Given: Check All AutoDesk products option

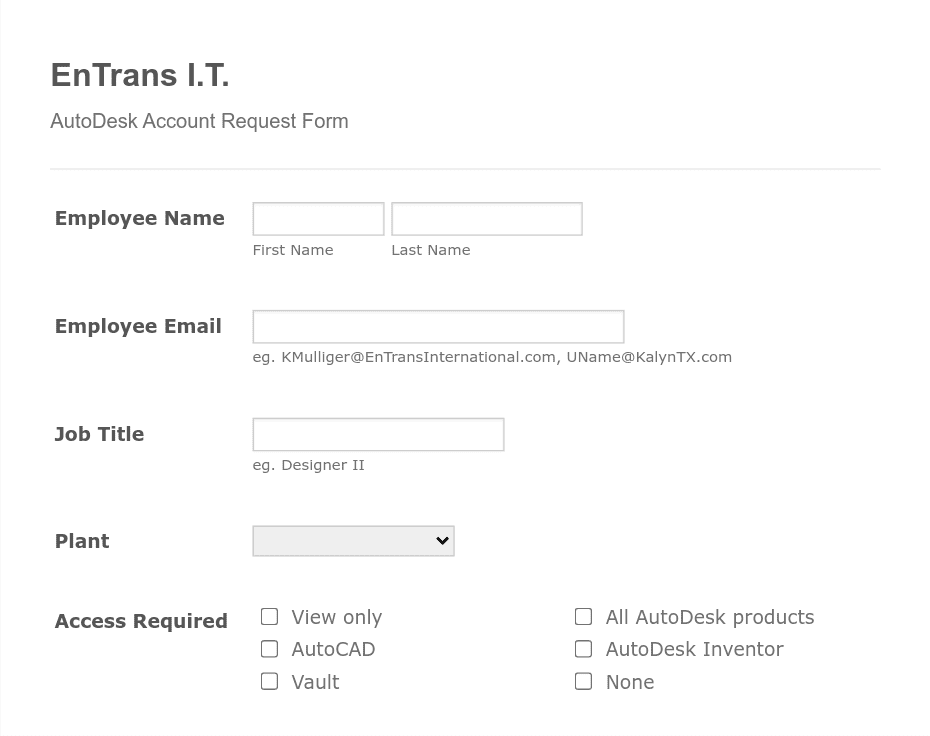Looking at the screenshot, I should click(584, 617).
